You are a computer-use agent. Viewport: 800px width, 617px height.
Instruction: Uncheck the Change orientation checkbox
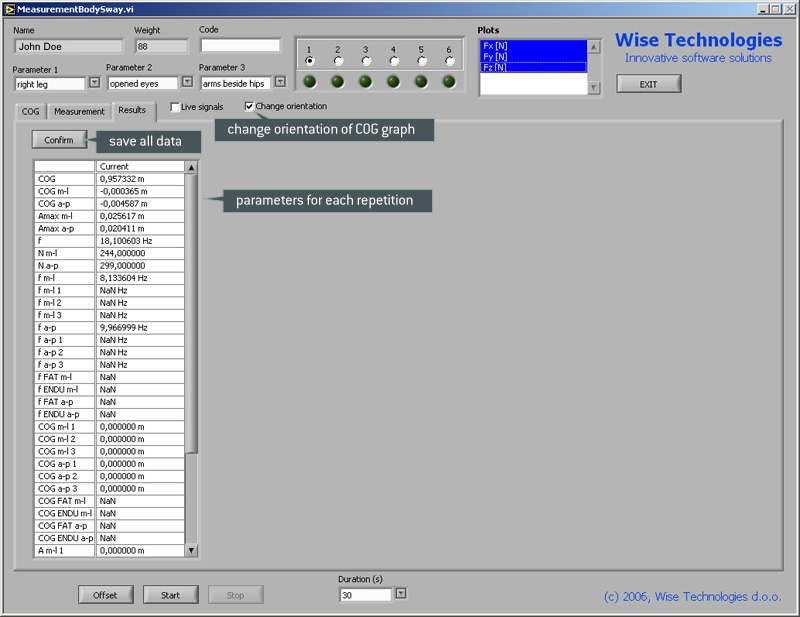249,106
